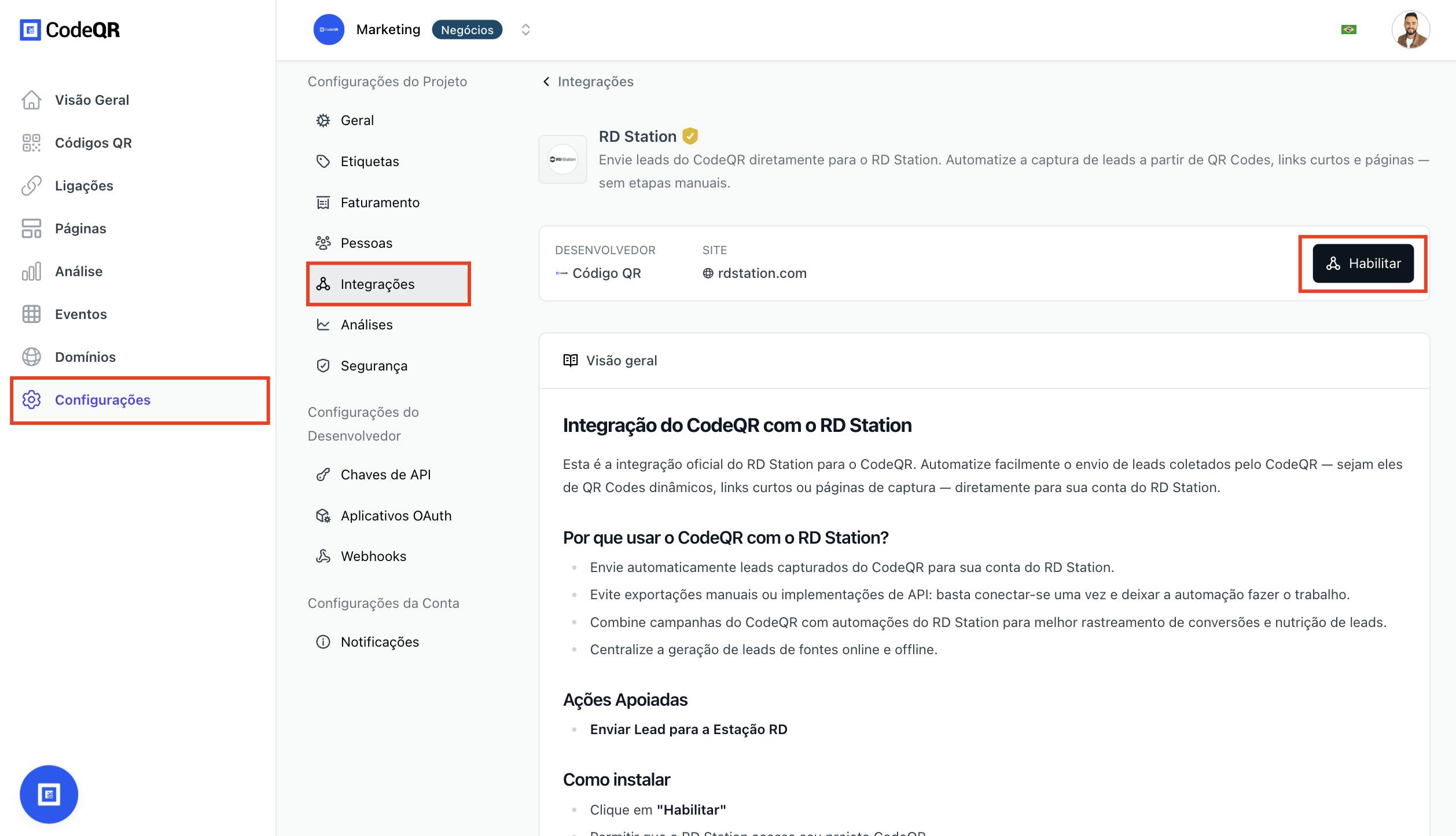The width and height of the screenshot is (1456, 836).
Task: Click the Faturamento receipt icon
Action: (x=323, y=203)
